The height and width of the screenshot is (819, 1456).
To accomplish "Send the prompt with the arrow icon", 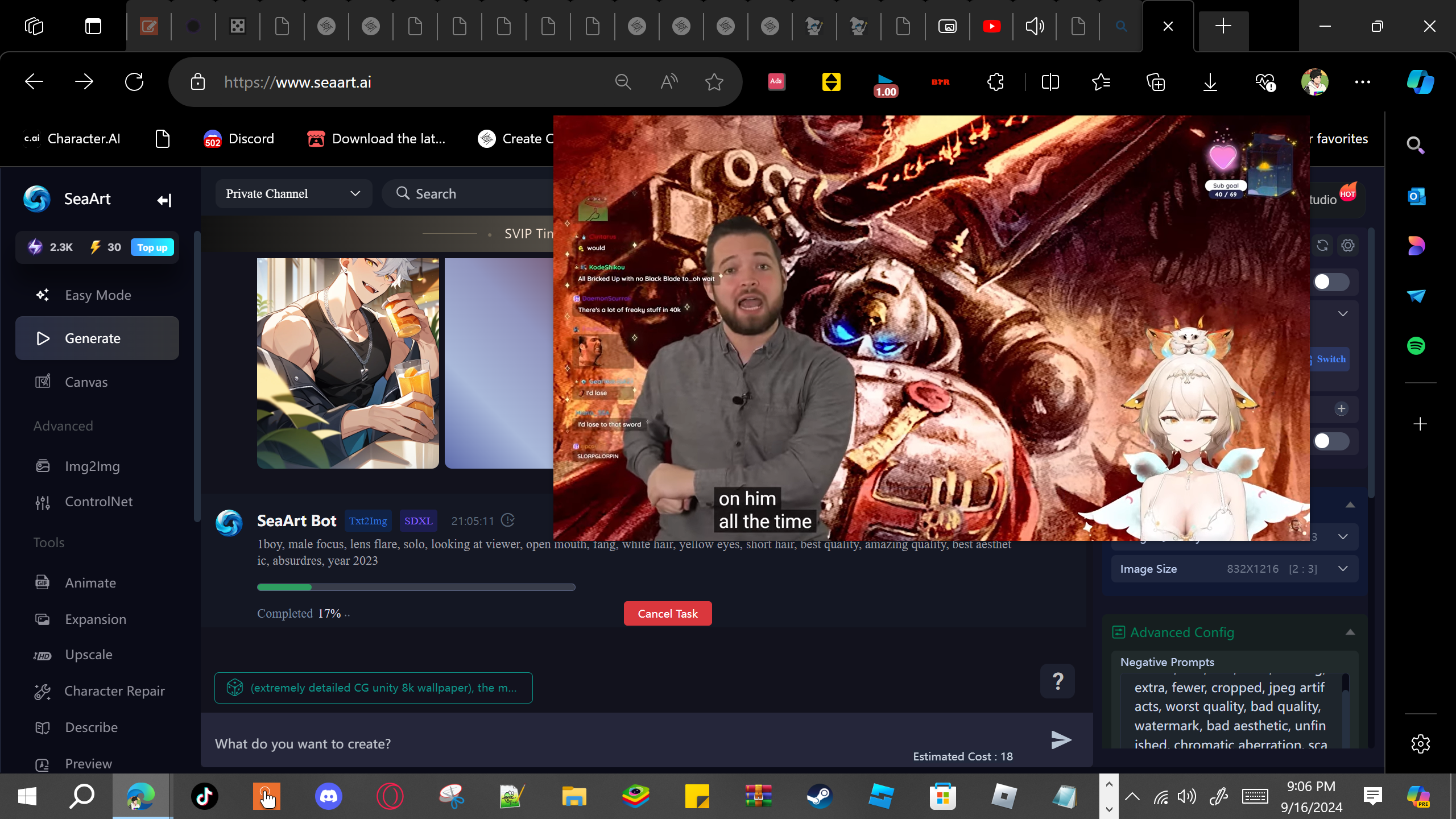I will coord(1061,740).
